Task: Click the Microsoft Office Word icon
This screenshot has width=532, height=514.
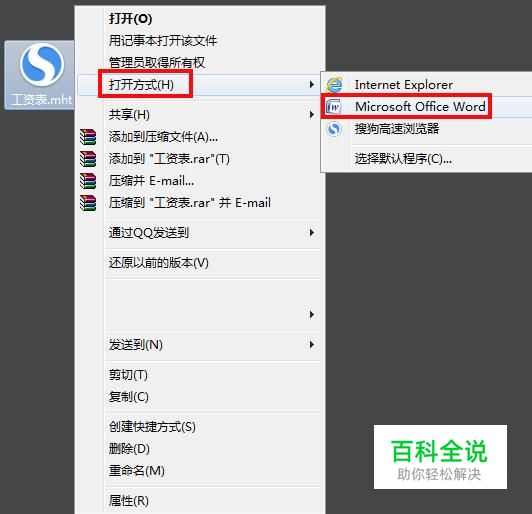Action: pyautogui.click(x=334, y=107)
